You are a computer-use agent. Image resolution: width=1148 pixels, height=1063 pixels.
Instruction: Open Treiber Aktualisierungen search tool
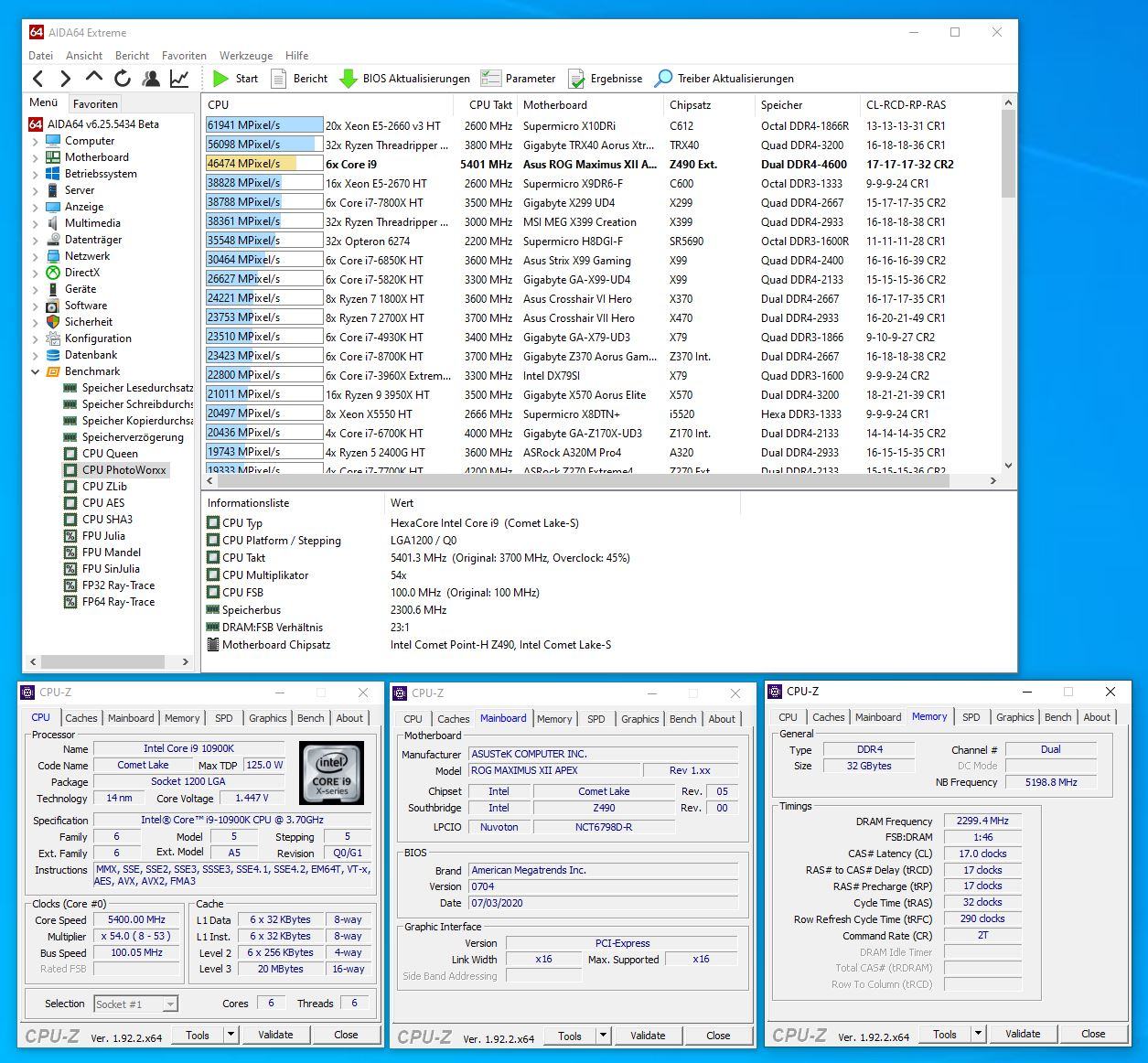[724, 79]
